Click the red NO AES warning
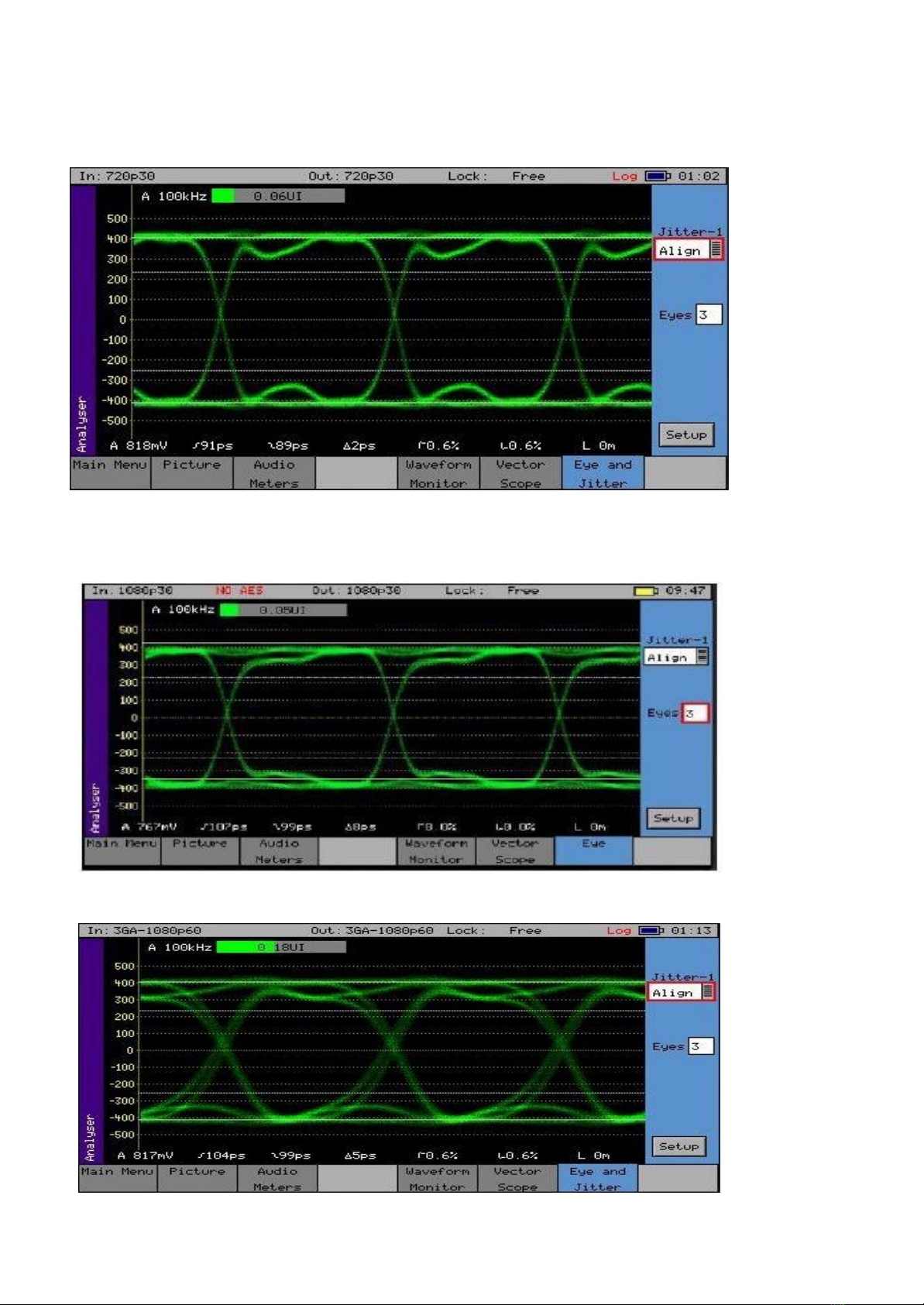Image resolution: width=924 pixels, height=1305 pixels. tap(239, 590)
